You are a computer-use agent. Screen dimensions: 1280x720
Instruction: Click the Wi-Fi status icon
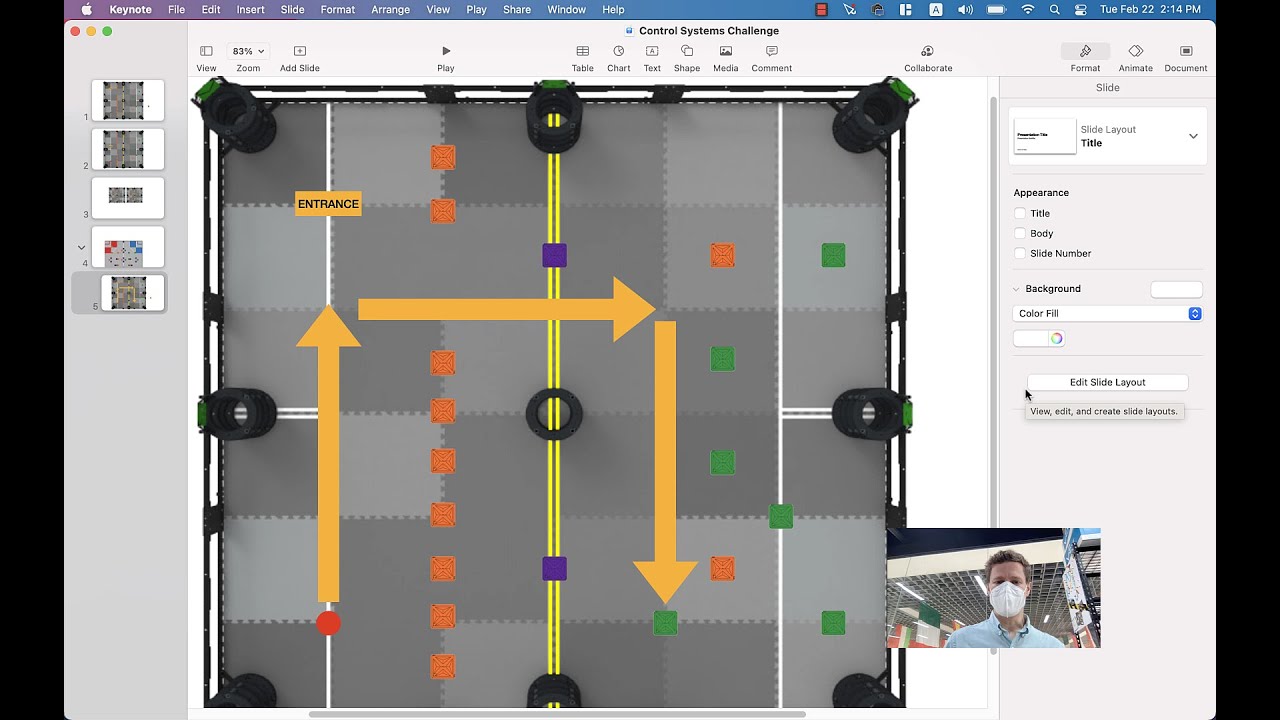pyautogui.click(x=1028, y=10)
